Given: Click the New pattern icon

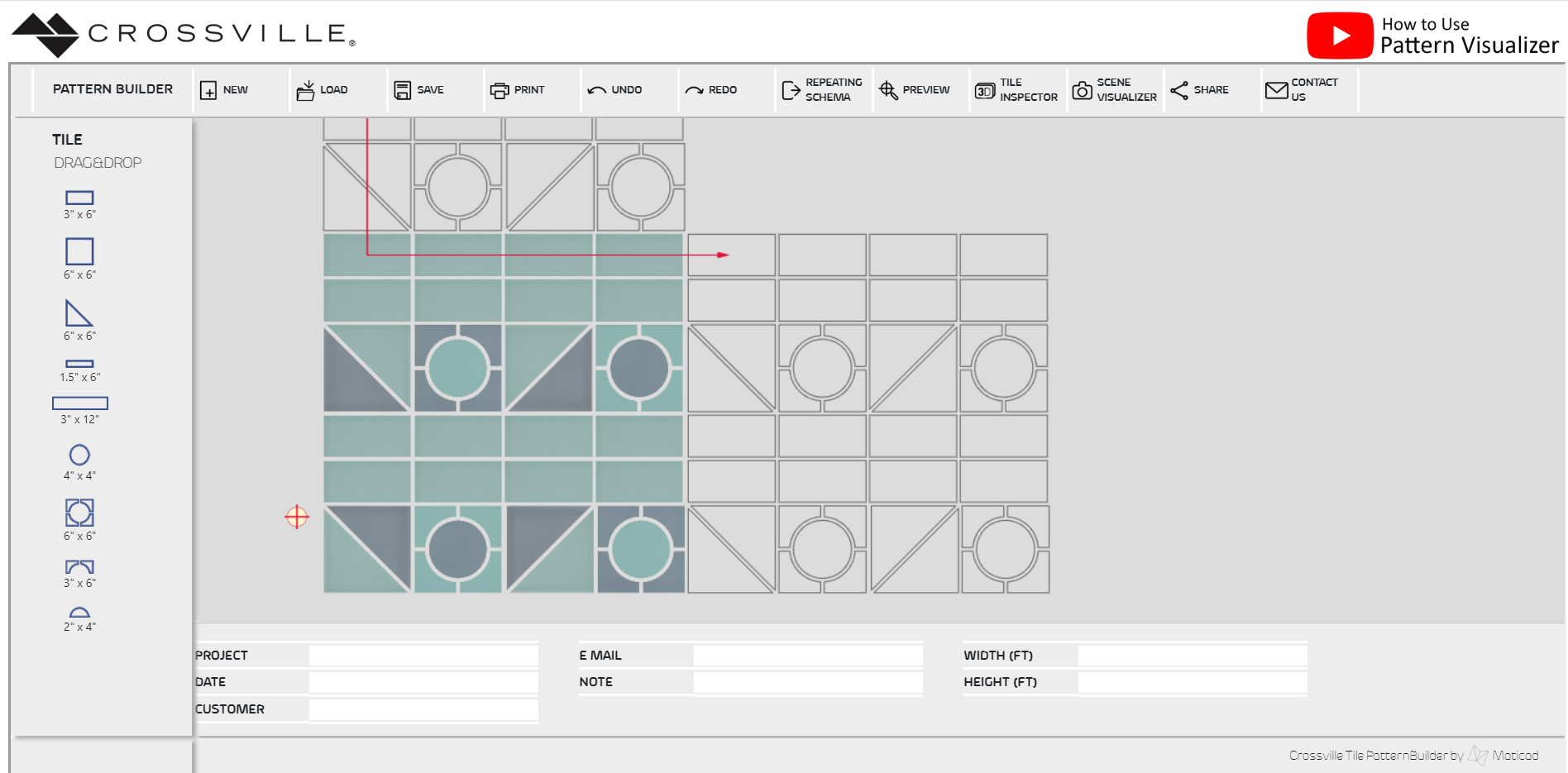Looking at the screenshot, I should [208, 90].
